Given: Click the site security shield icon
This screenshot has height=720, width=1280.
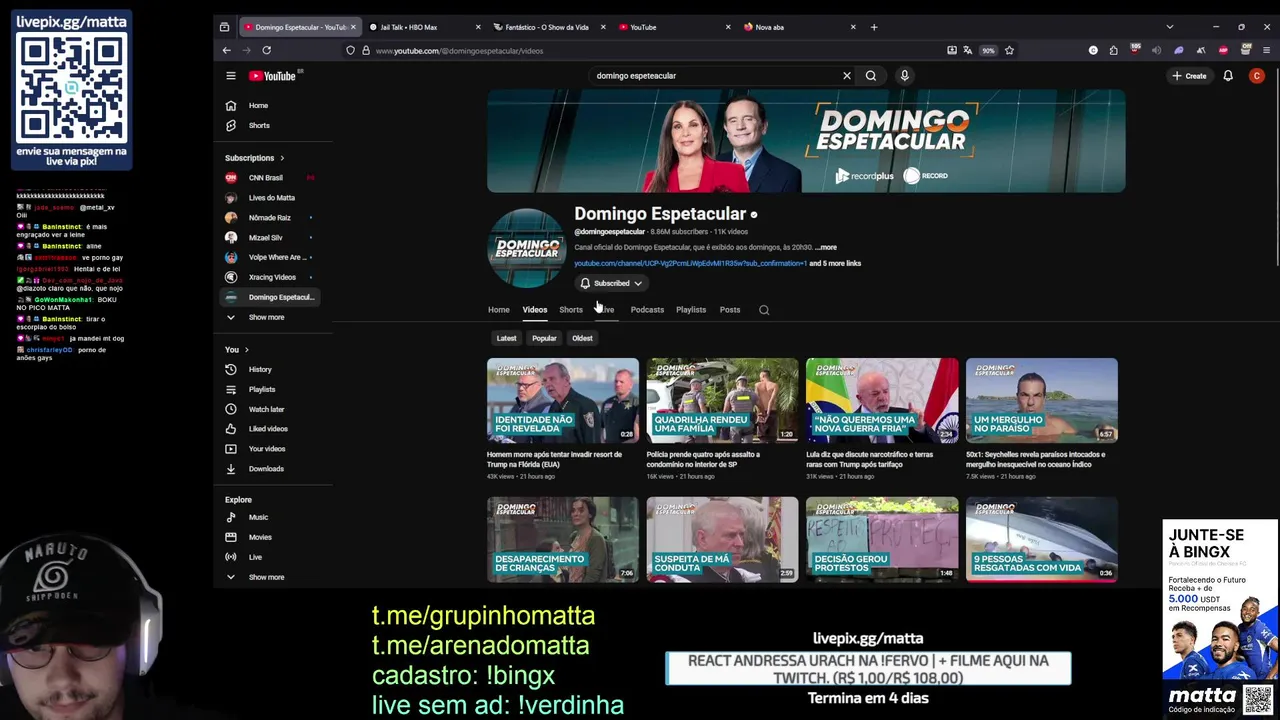Looking at the screenshot, I should coord(350,50).
